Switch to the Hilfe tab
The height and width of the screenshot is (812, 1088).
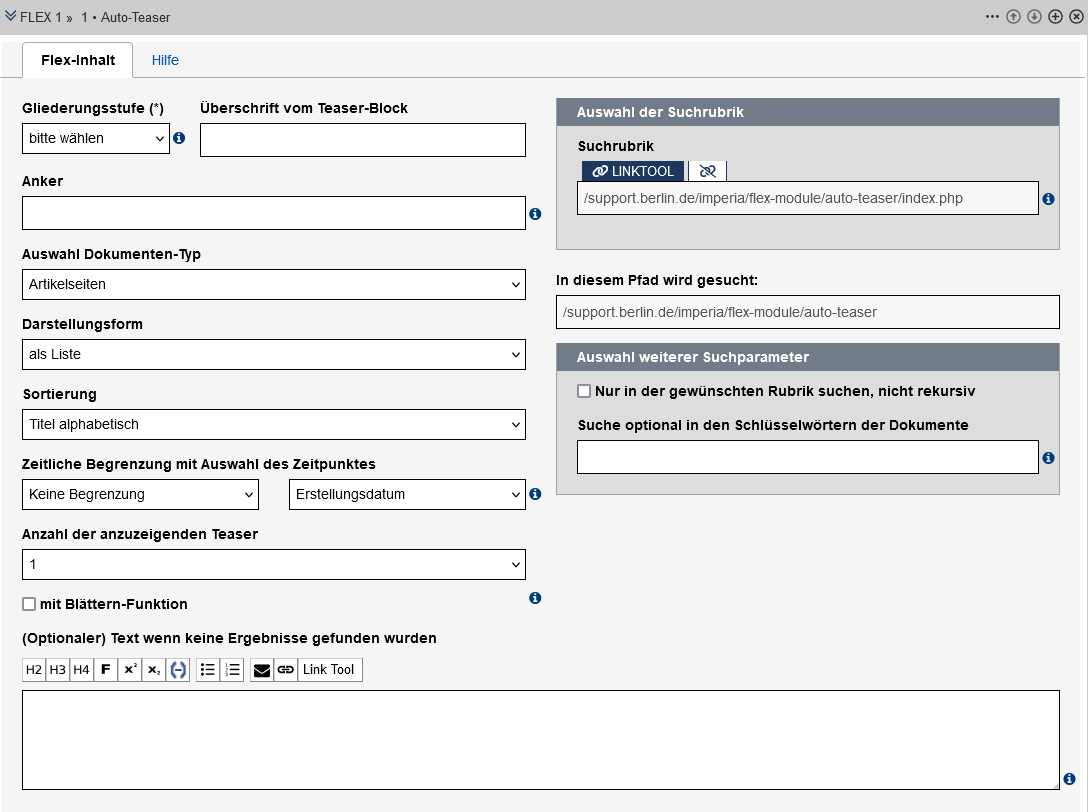coord(165,60)
